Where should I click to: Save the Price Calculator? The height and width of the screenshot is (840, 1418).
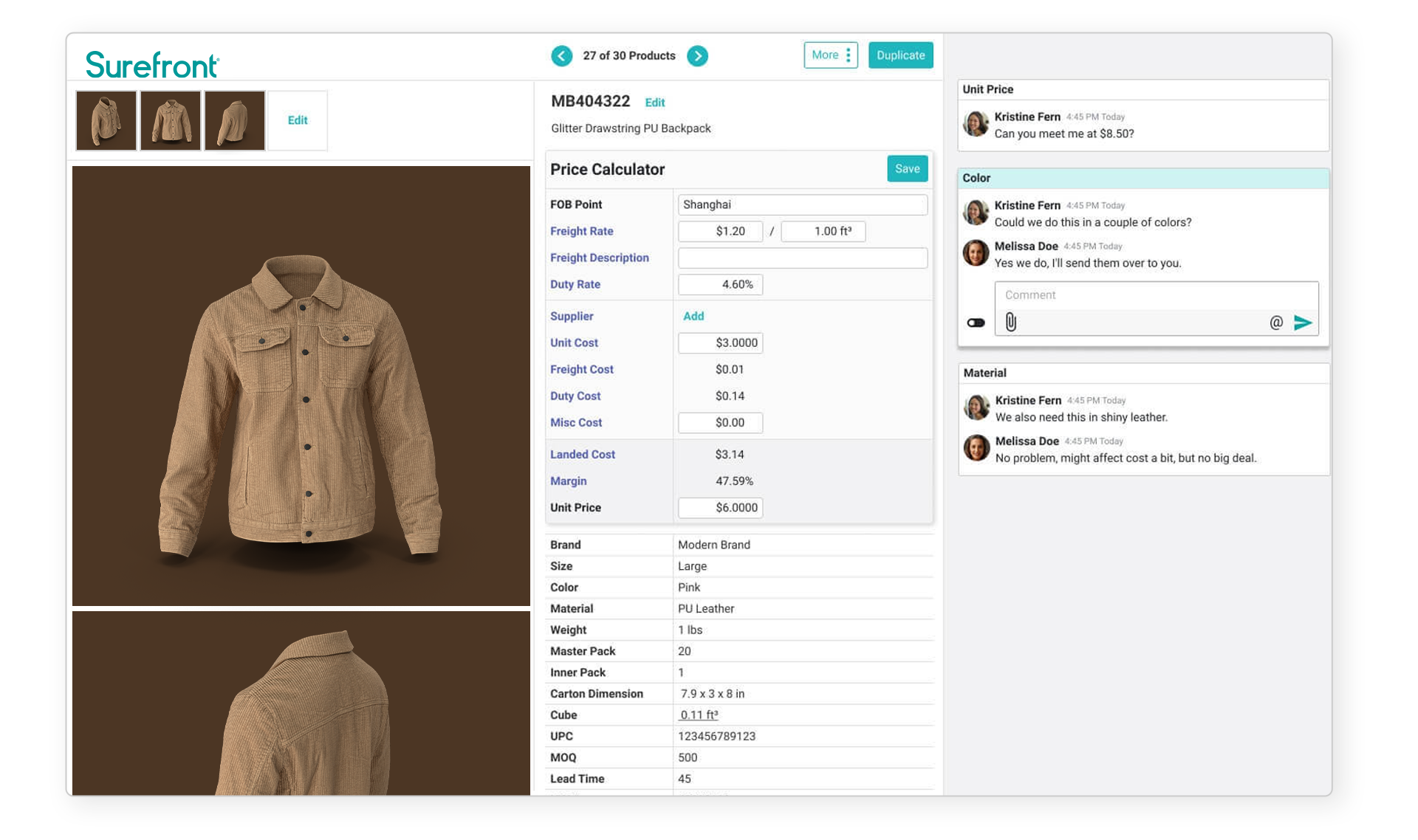coord(907,169)
